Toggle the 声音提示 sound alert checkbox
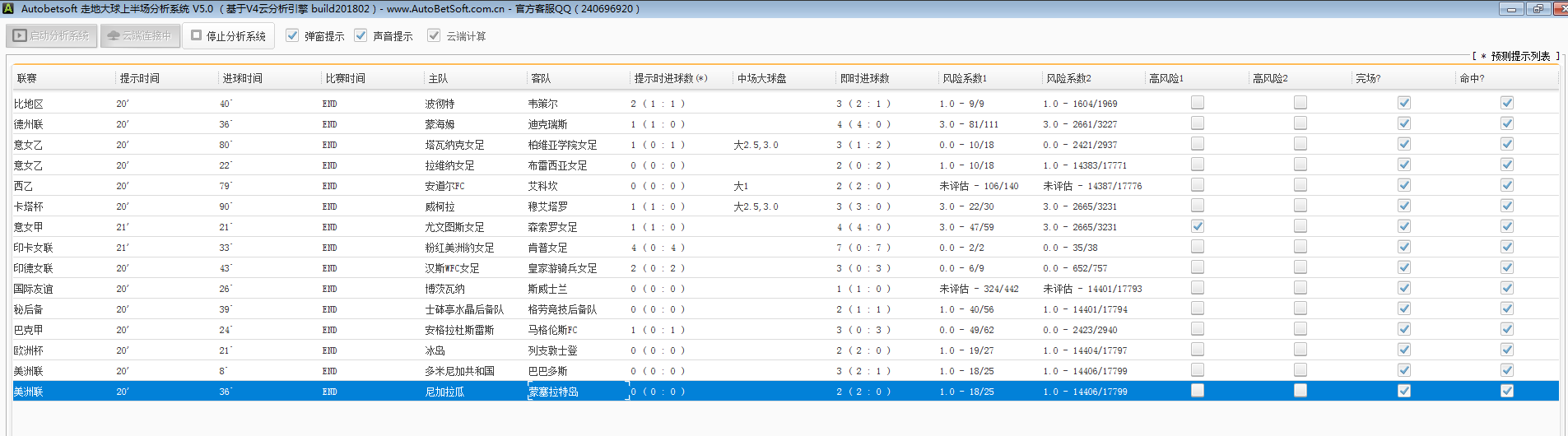Viewport: 1568px width, 436px height. tap(361, 35)
